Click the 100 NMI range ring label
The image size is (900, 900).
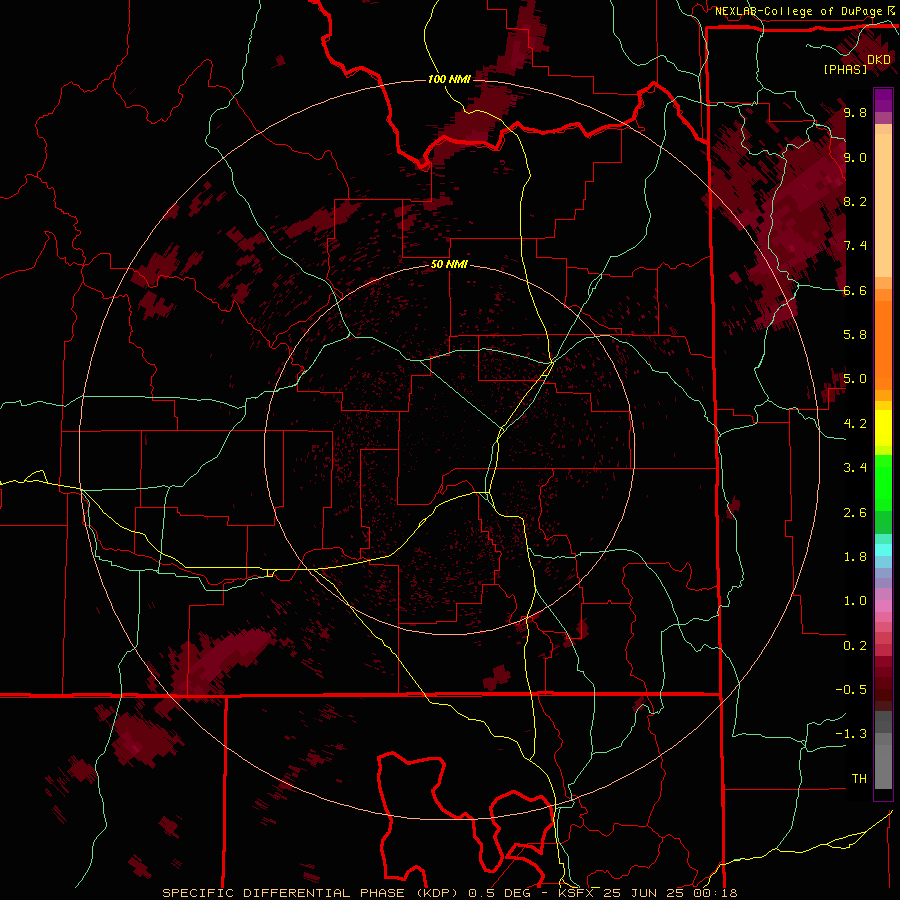[449, 79]
